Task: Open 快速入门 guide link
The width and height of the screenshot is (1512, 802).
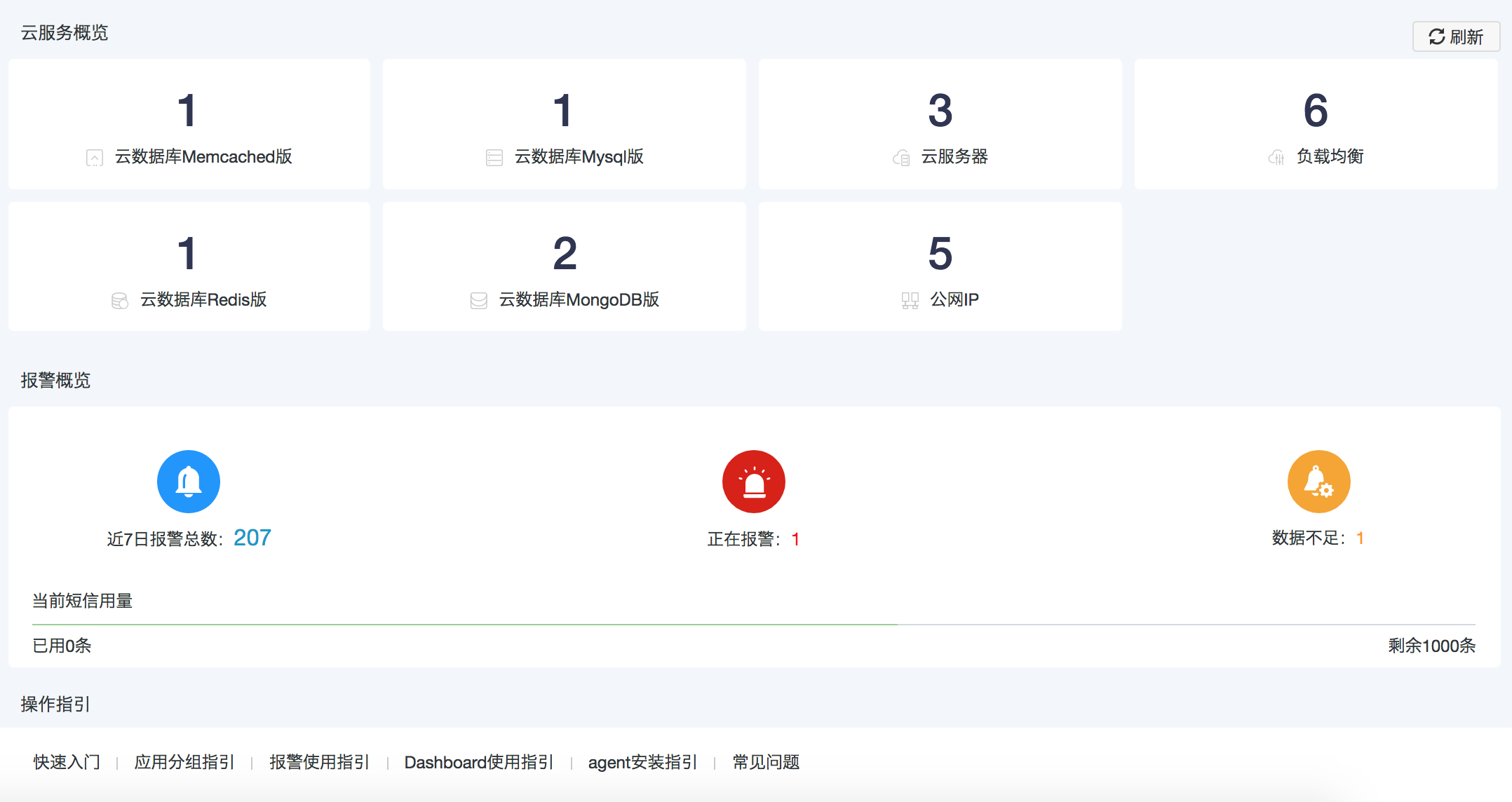Action: (x=67, y=762)
